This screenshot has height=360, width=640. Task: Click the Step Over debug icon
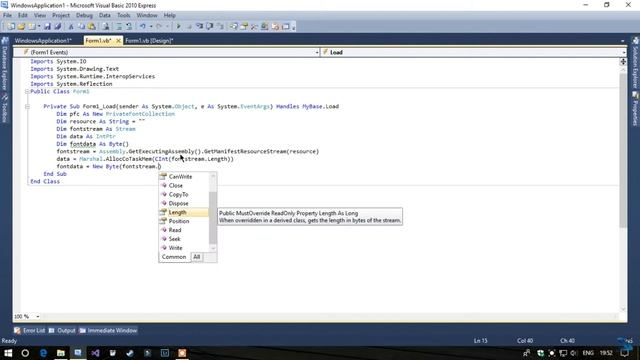coord(209,27)
